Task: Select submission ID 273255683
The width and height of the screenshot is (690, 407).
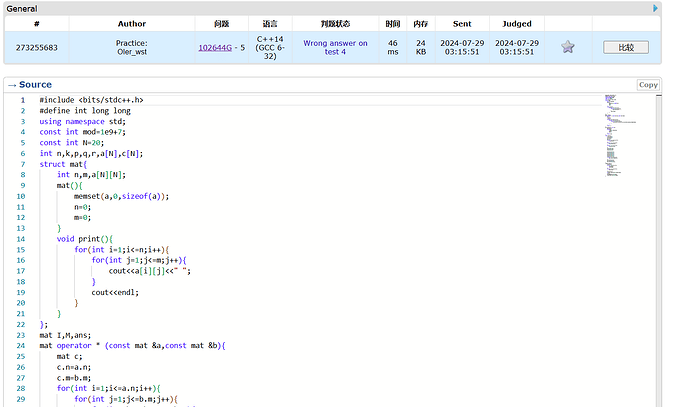Action: [x=37, y=48]
